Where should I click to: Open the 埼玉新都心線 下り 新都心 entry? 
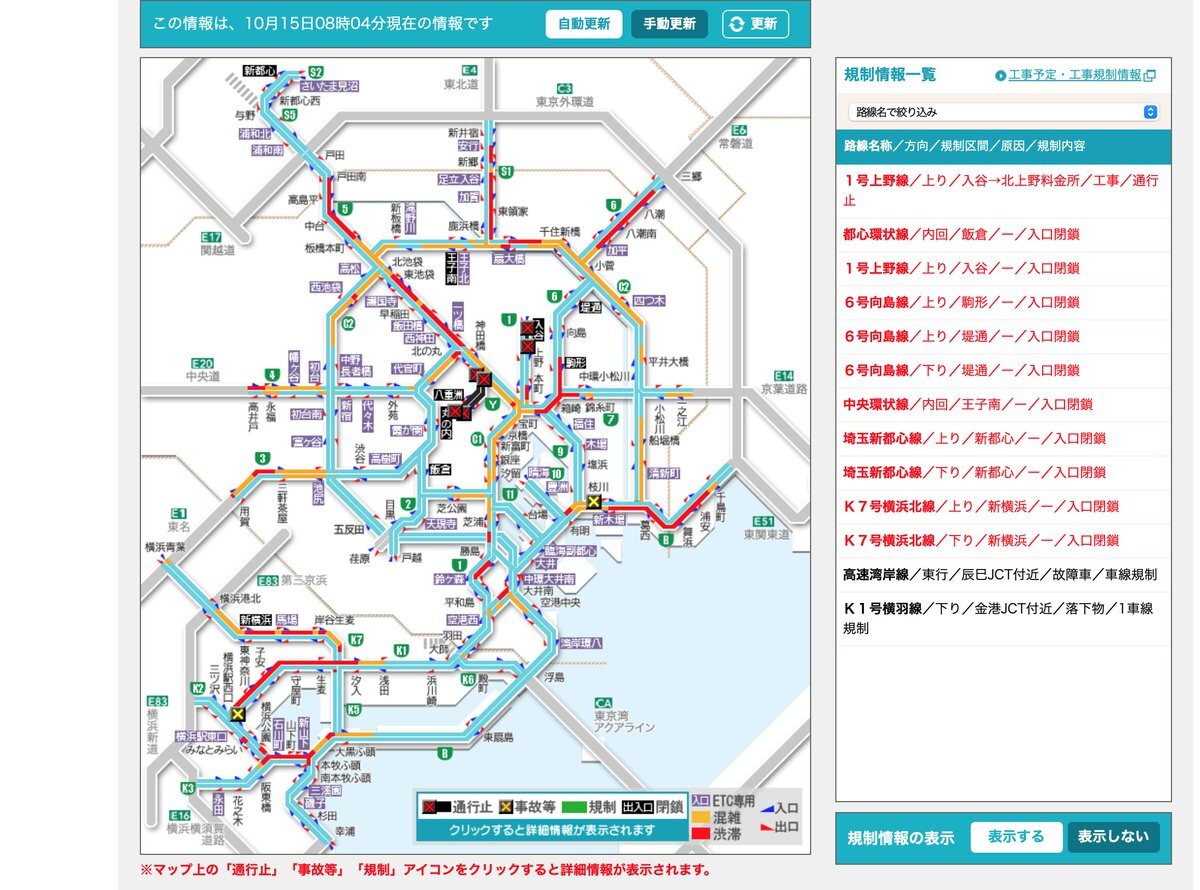coord(1003,472)
